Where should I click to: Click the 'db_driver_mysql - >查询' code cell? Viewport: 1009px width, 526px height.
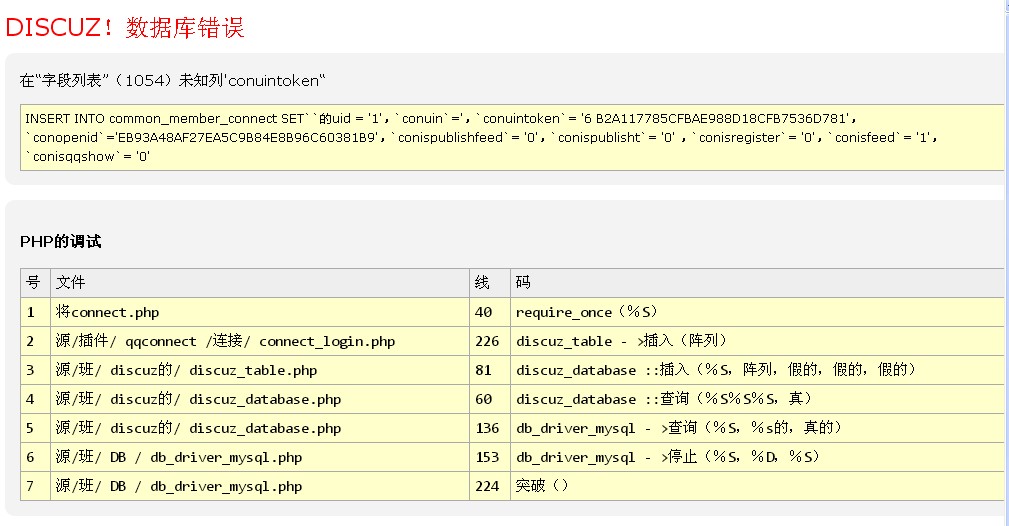click(757, 428)
